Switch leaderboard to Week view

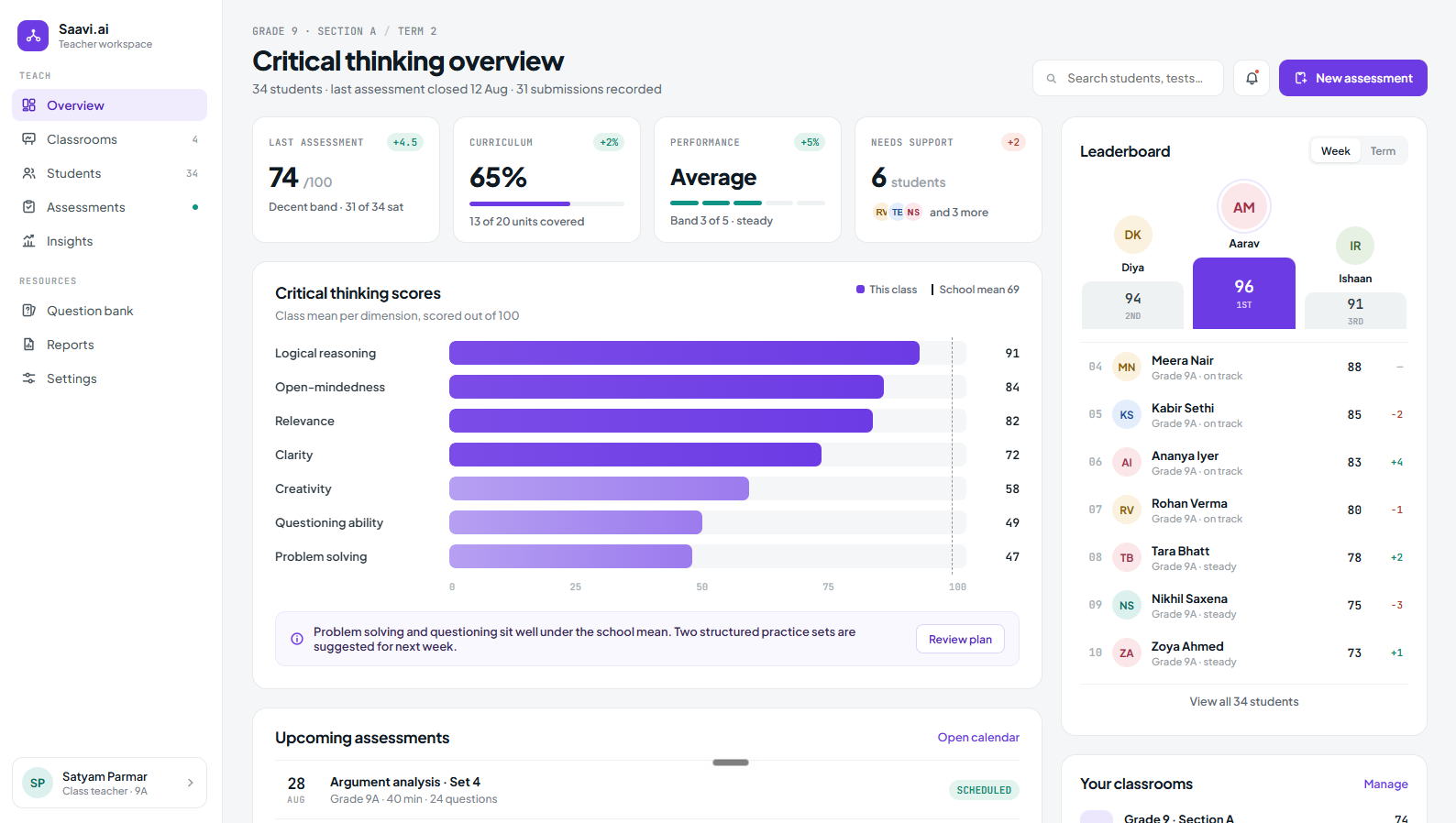click(1335, 151)
